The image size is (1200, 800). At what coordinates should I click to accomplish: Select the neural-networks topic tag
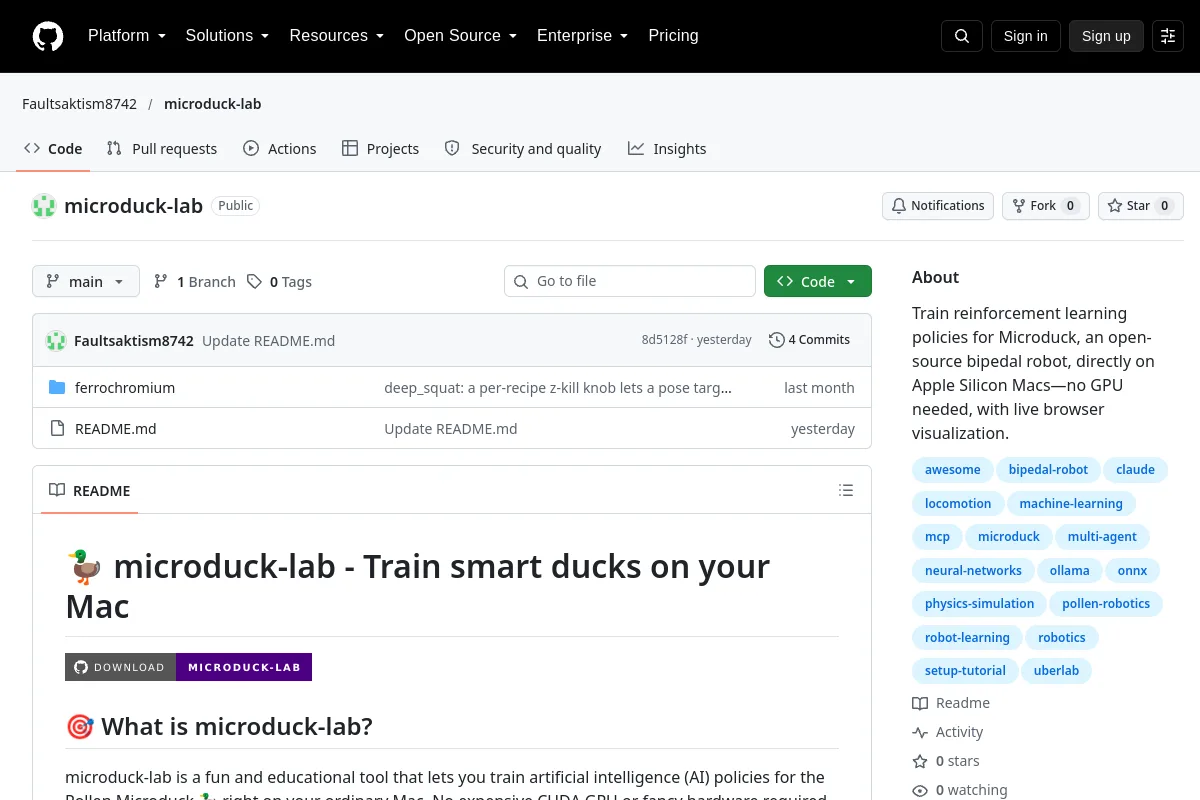(x=973, y=571)
